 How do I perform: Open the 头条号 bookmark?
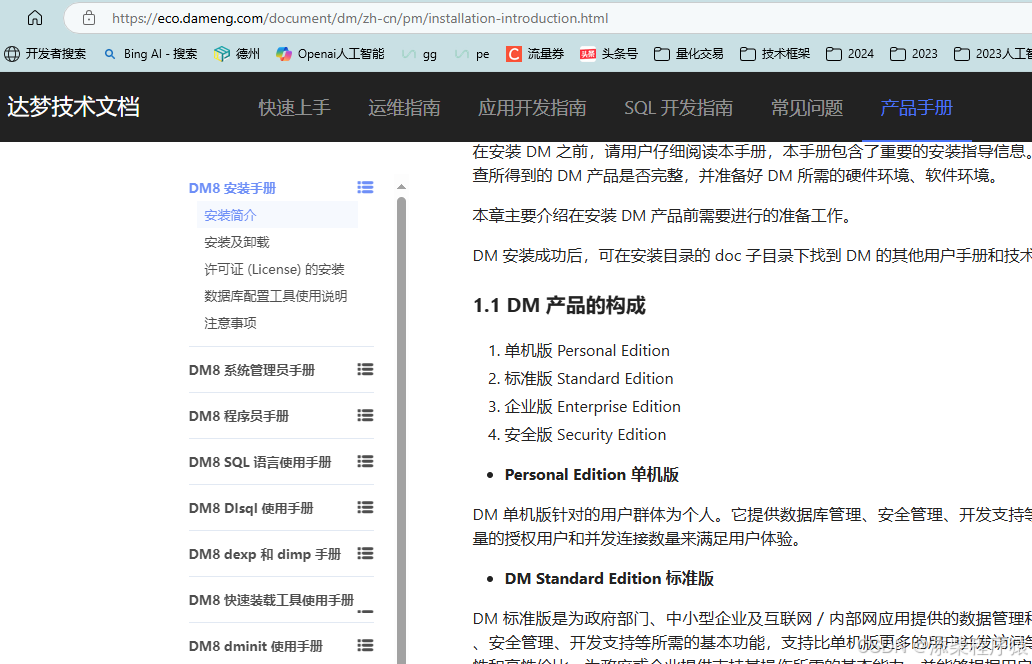[609, 54]
